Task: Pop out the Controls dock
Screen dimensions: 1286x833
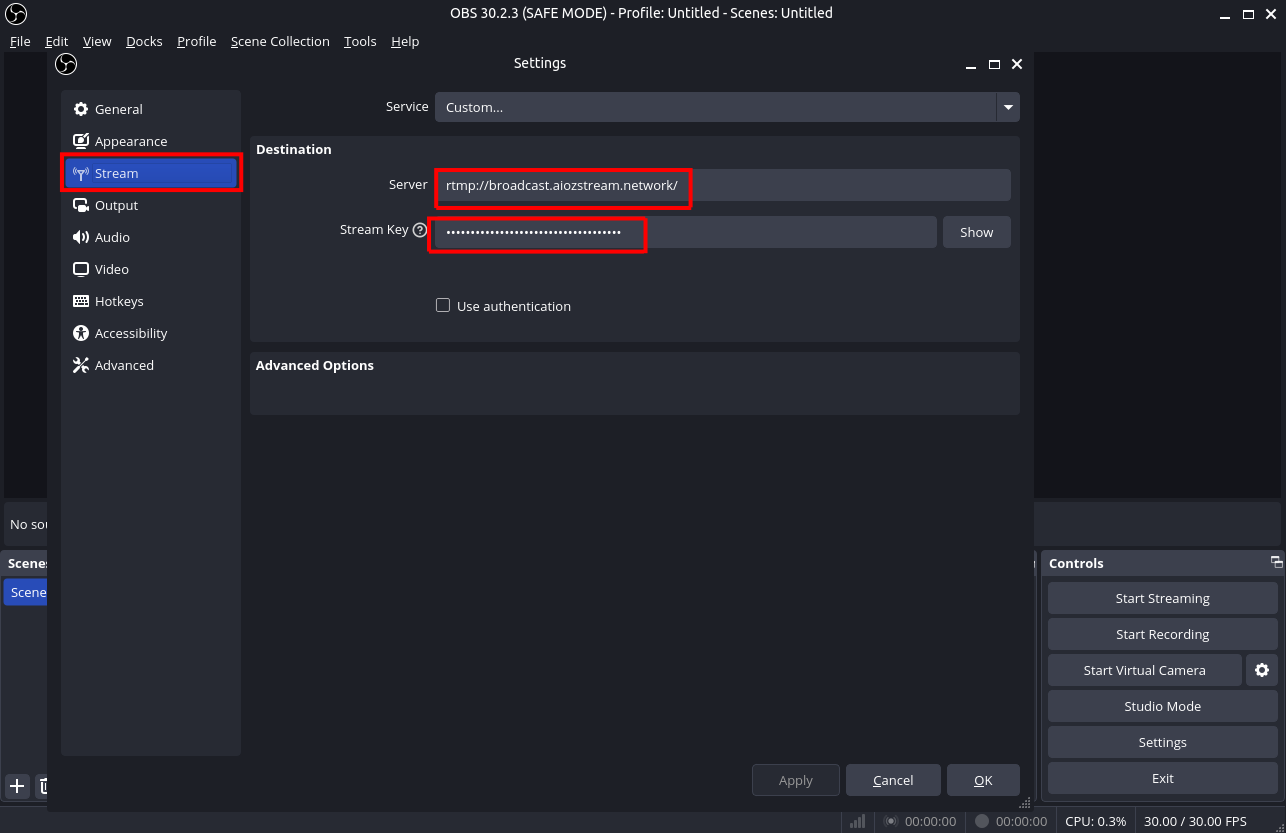Action: 1275,562
